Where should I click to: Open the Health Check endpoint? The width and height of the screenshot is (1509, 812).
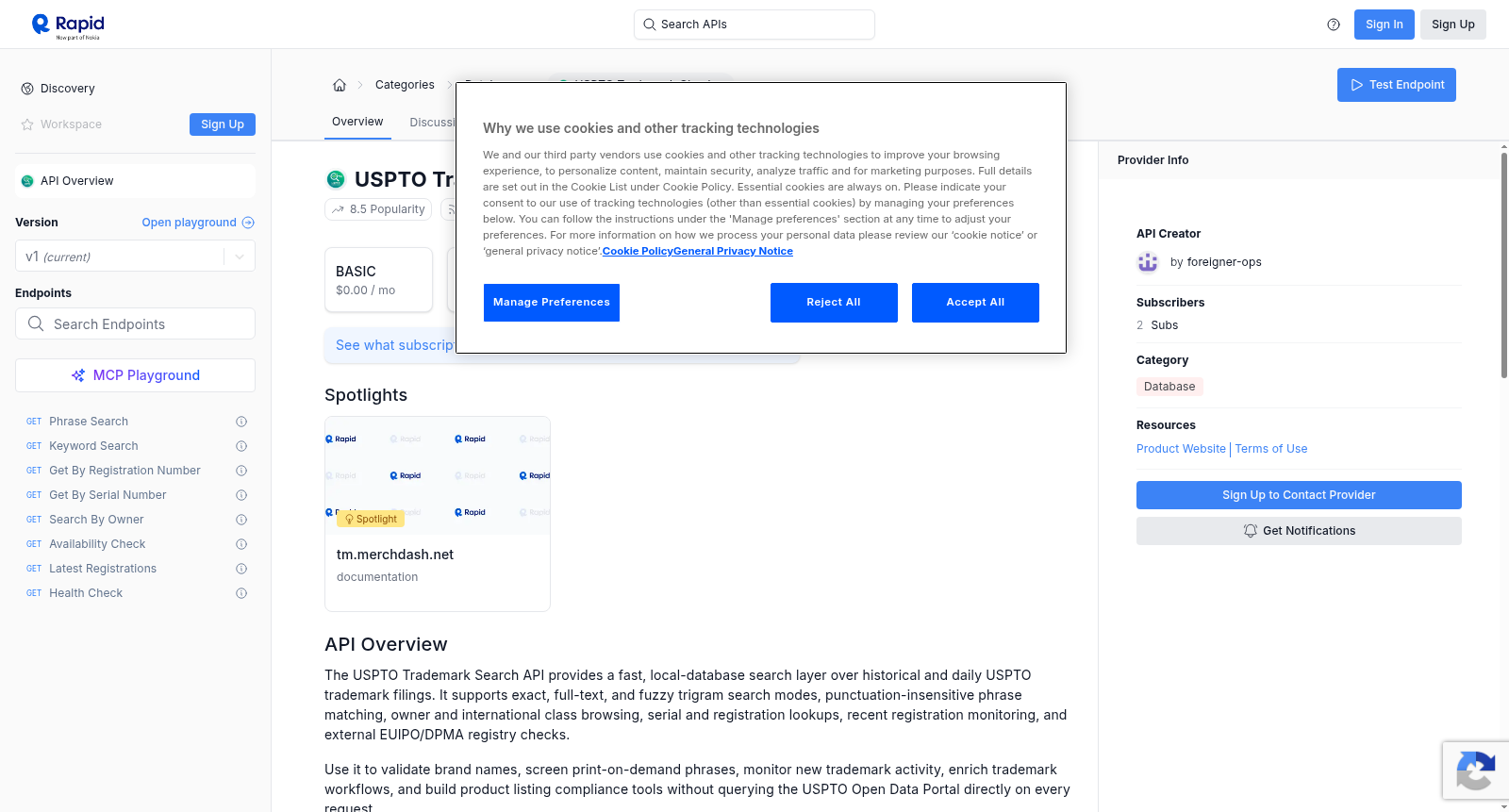[x=86, y=593]
